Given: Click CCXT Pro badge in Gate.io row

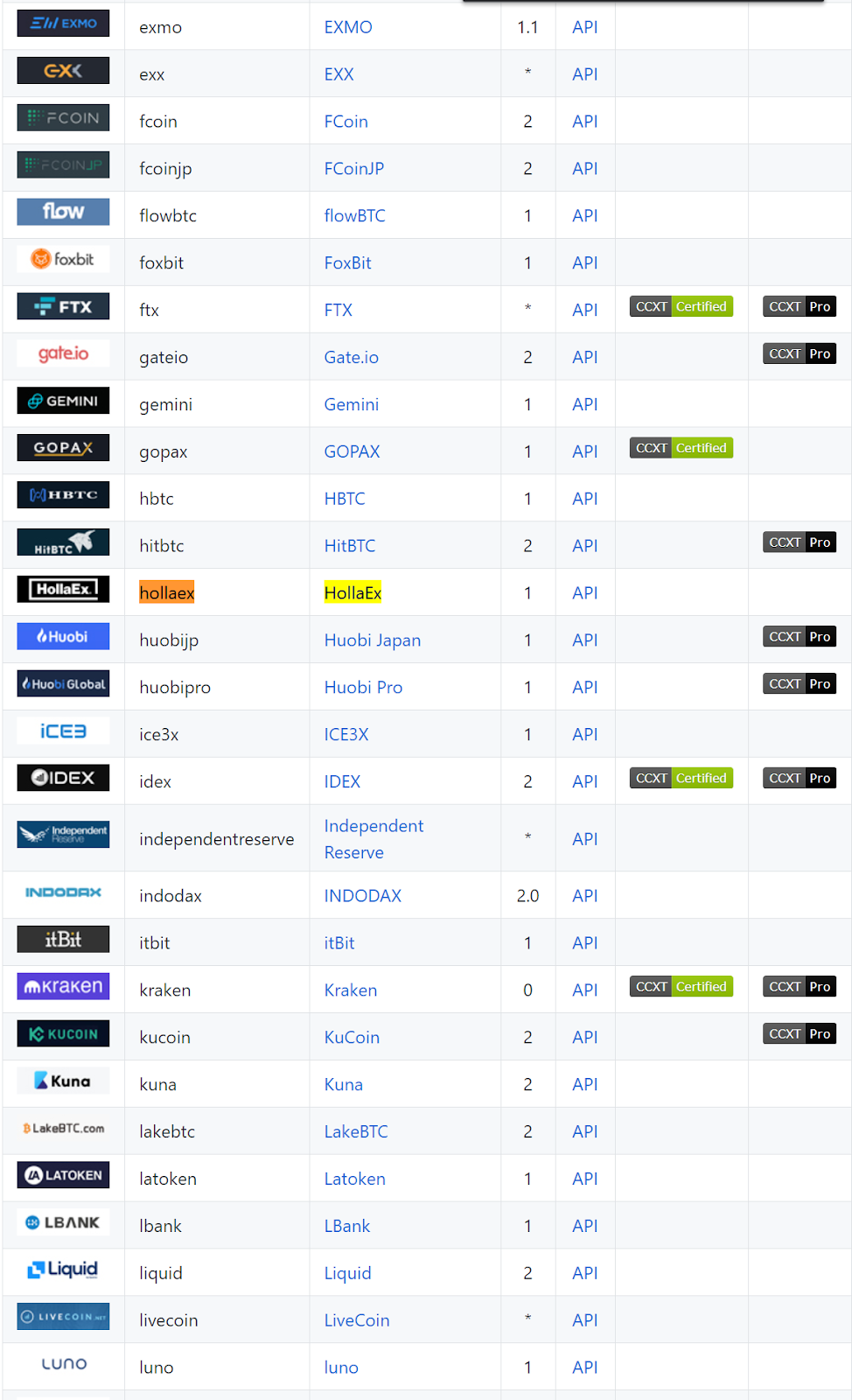Looking at the screenshot, I should pyautogui.click(x=800, y=353).
